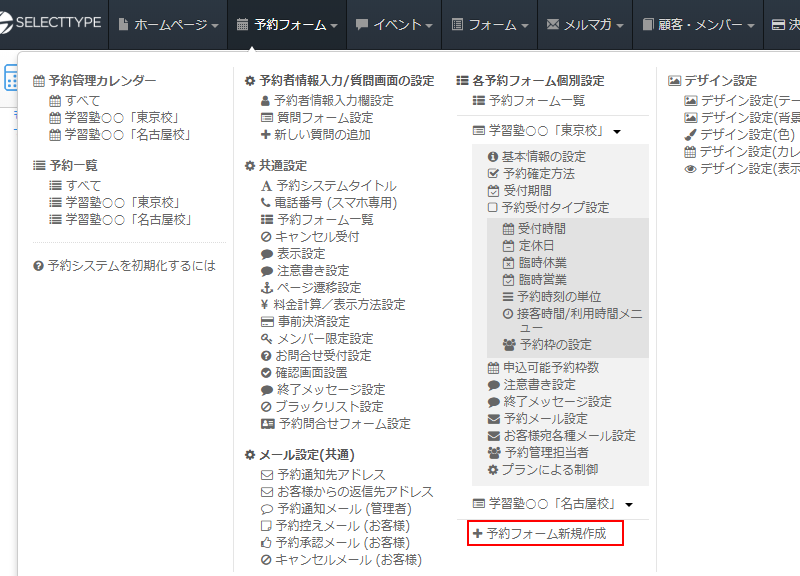Click the checkbox icon beside 予約確定方法

492,174
